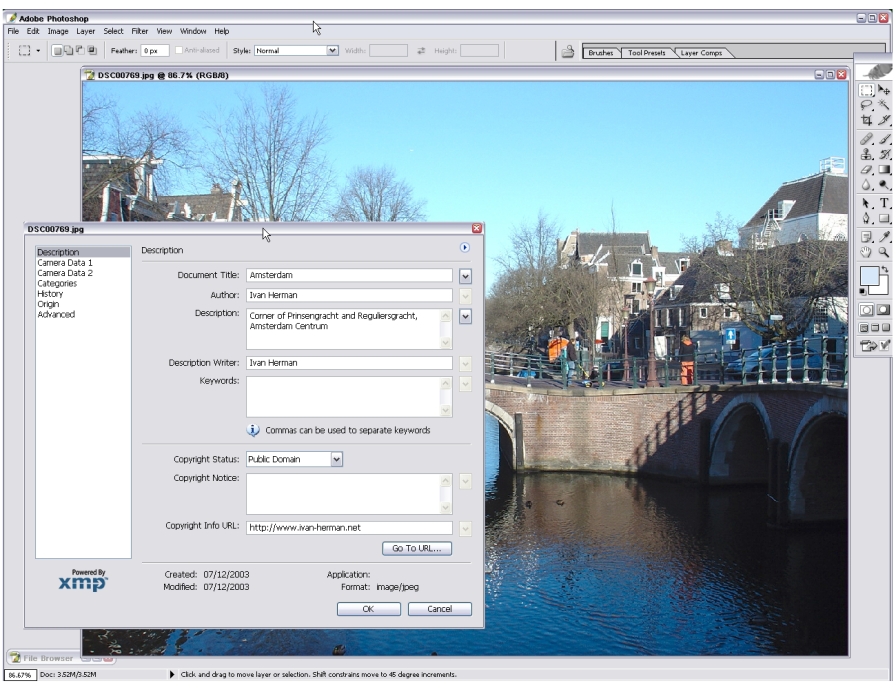
Task: Select the Magic Wand tool
Action: point(884,105)
